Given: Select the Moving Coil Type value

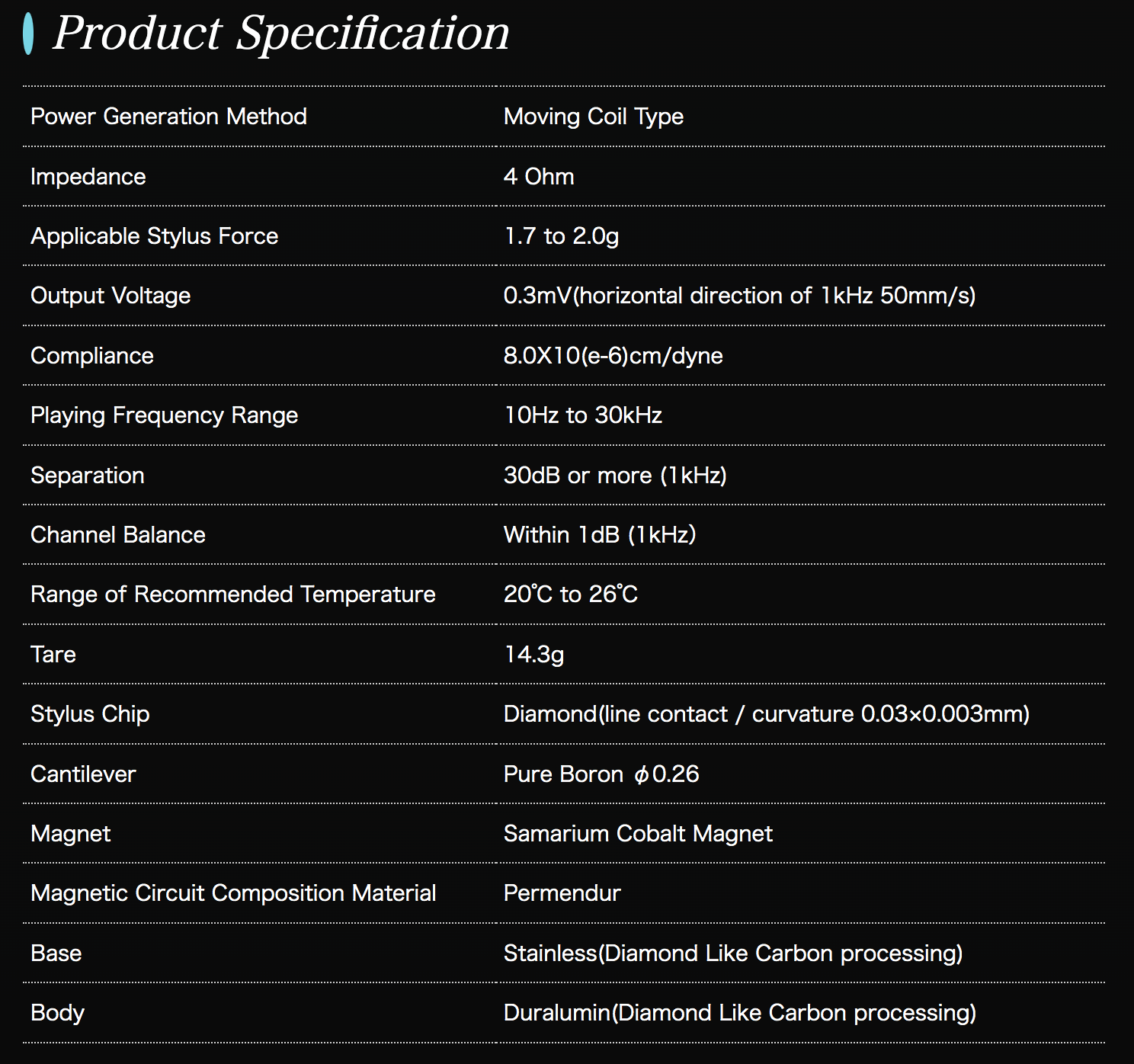Looking at the screenshot, I should pos(593,117).
